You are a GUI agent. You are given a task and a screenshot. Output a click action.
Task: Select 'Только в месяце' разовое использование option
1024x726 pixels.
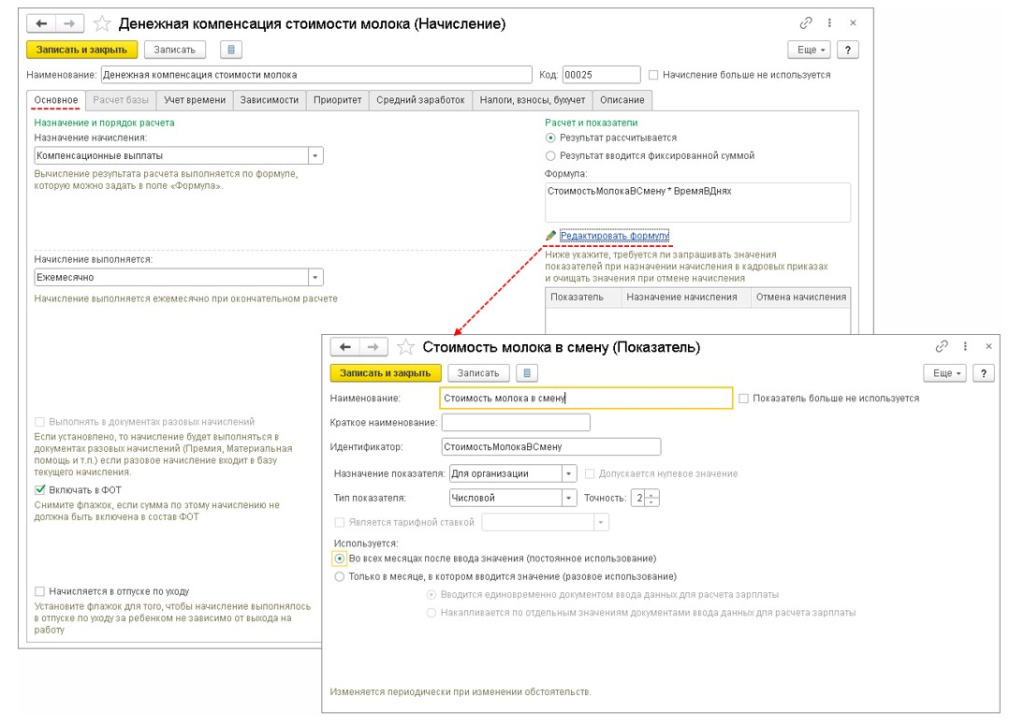340,577
